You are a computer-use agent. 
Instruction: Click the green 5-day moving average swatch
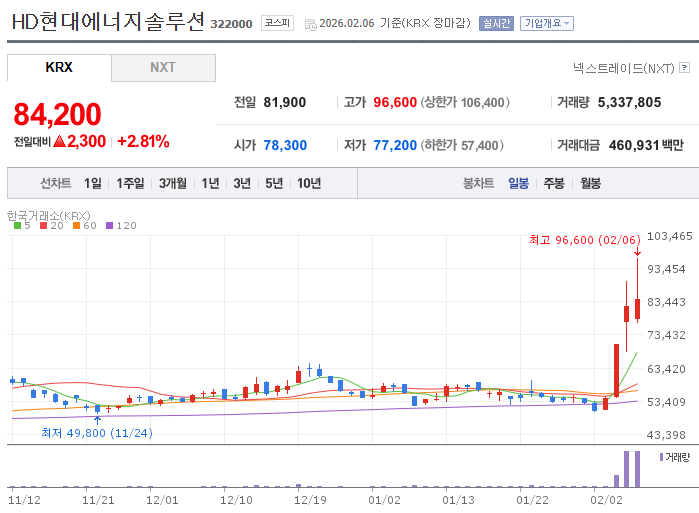(x=17, y=226)
